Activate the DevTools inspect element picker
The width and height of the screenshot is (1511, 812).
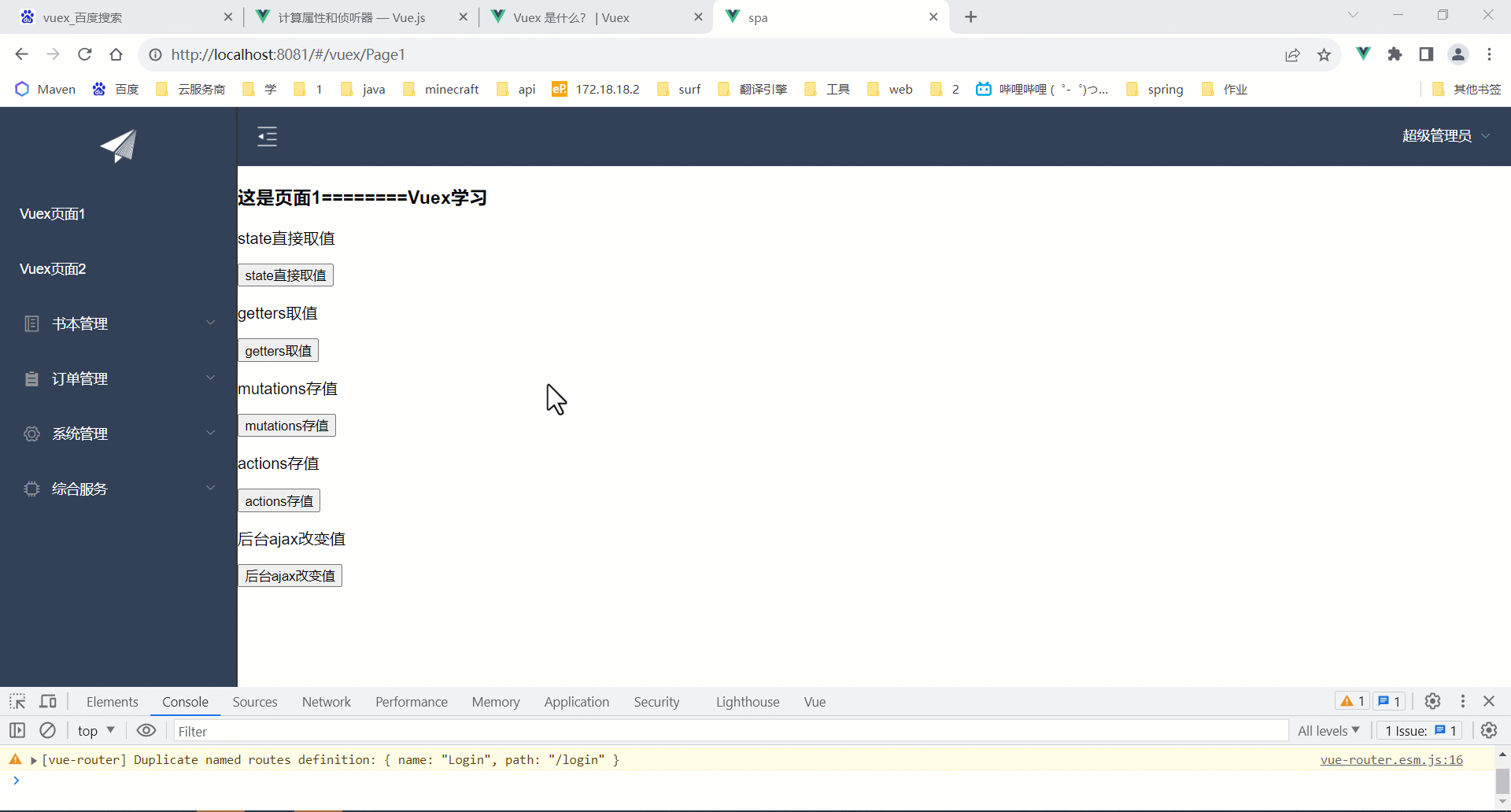click(x=17, y=701)
